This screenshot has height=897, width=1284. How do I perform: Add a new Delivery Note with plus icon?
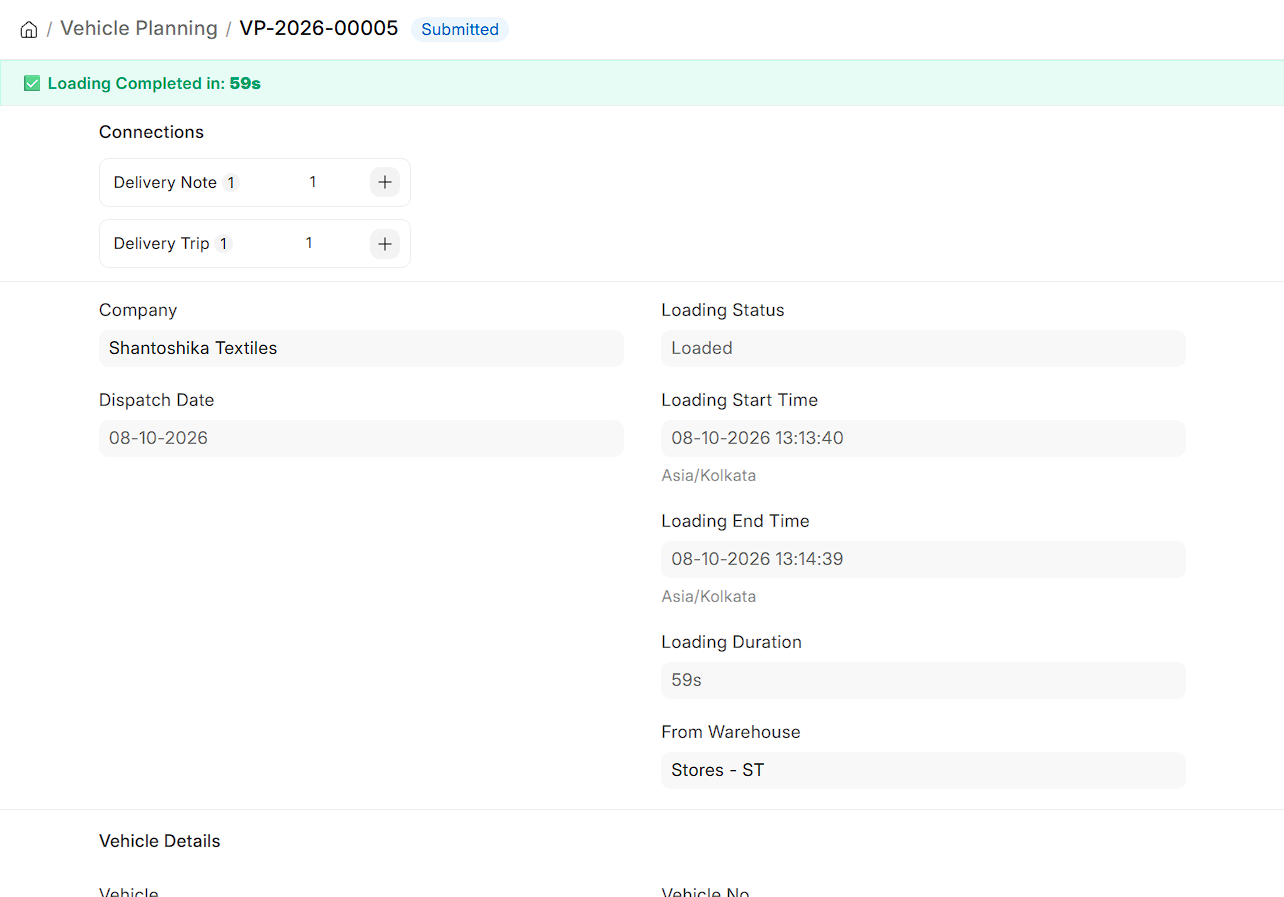point(385,183)
